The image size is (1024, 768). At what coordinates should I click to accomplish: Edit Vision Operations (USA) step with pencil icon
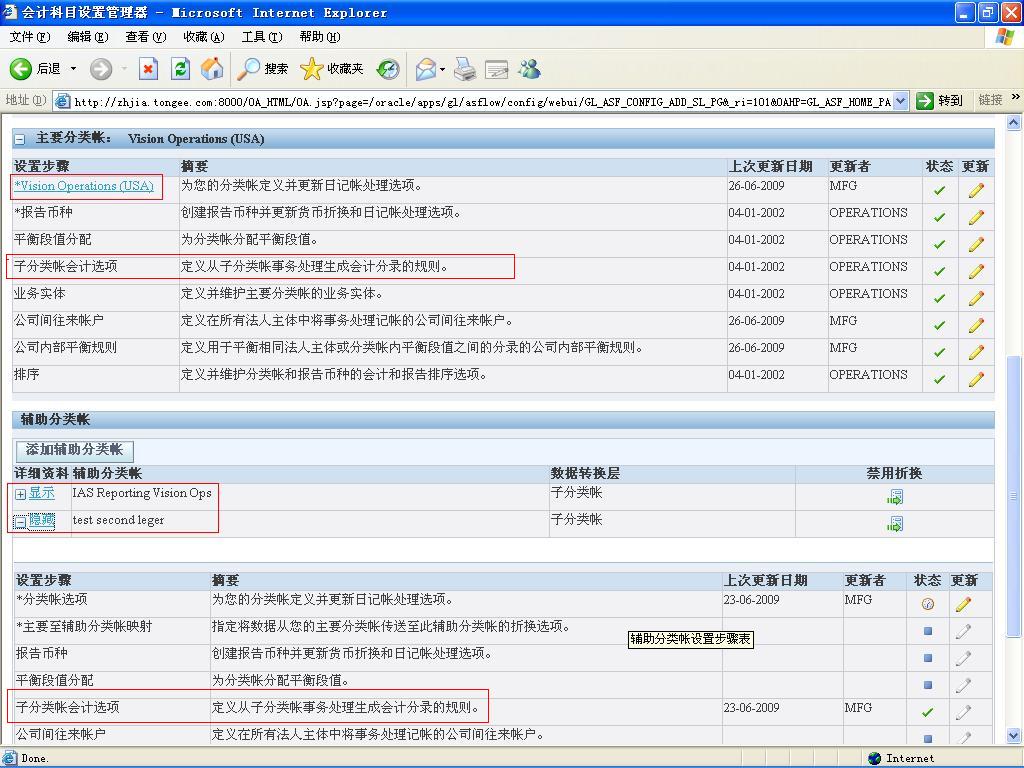tap(976, 190)
